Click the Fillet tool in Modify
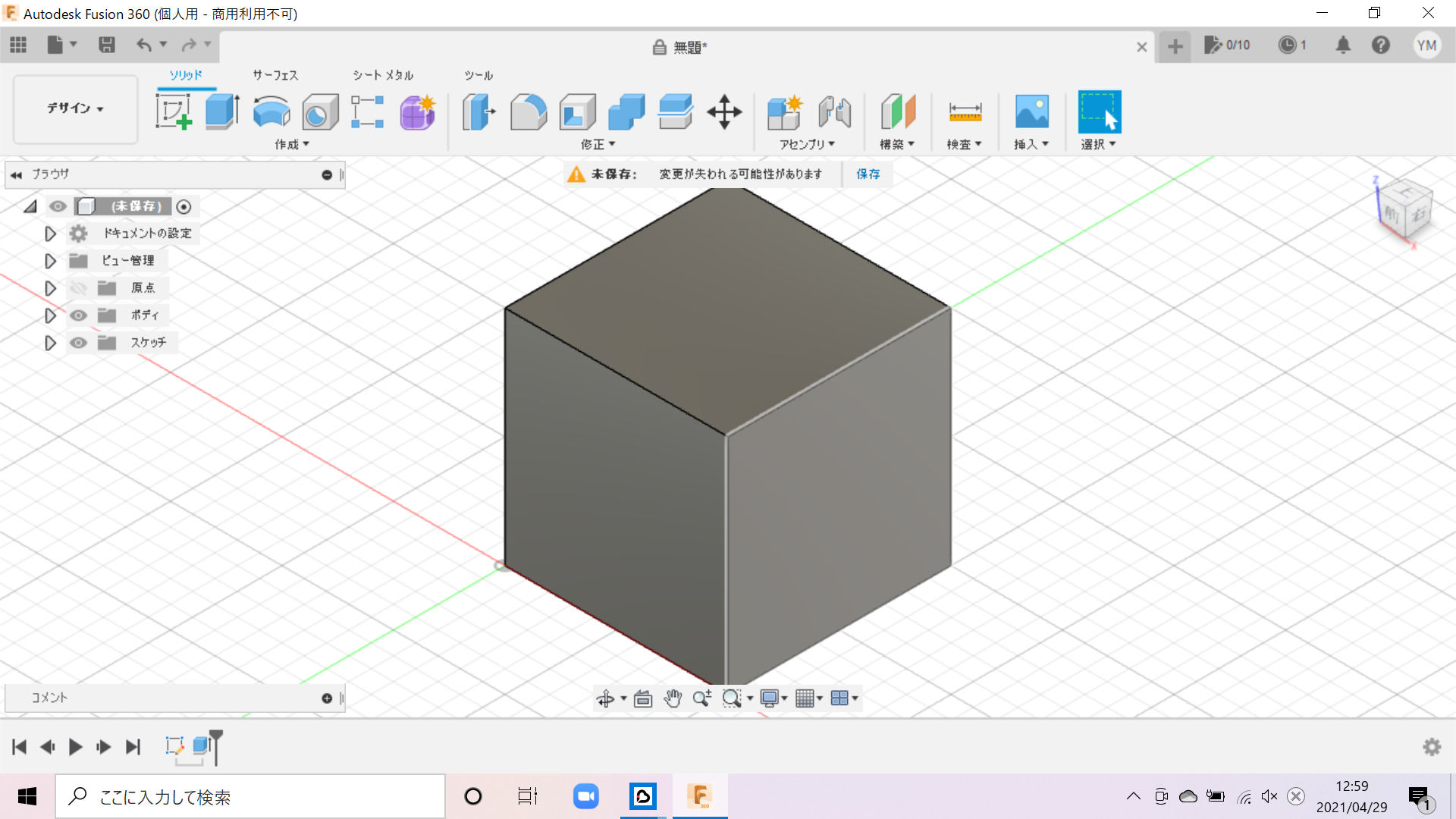Screen dimensions: 1456x819 pos(529,111)
